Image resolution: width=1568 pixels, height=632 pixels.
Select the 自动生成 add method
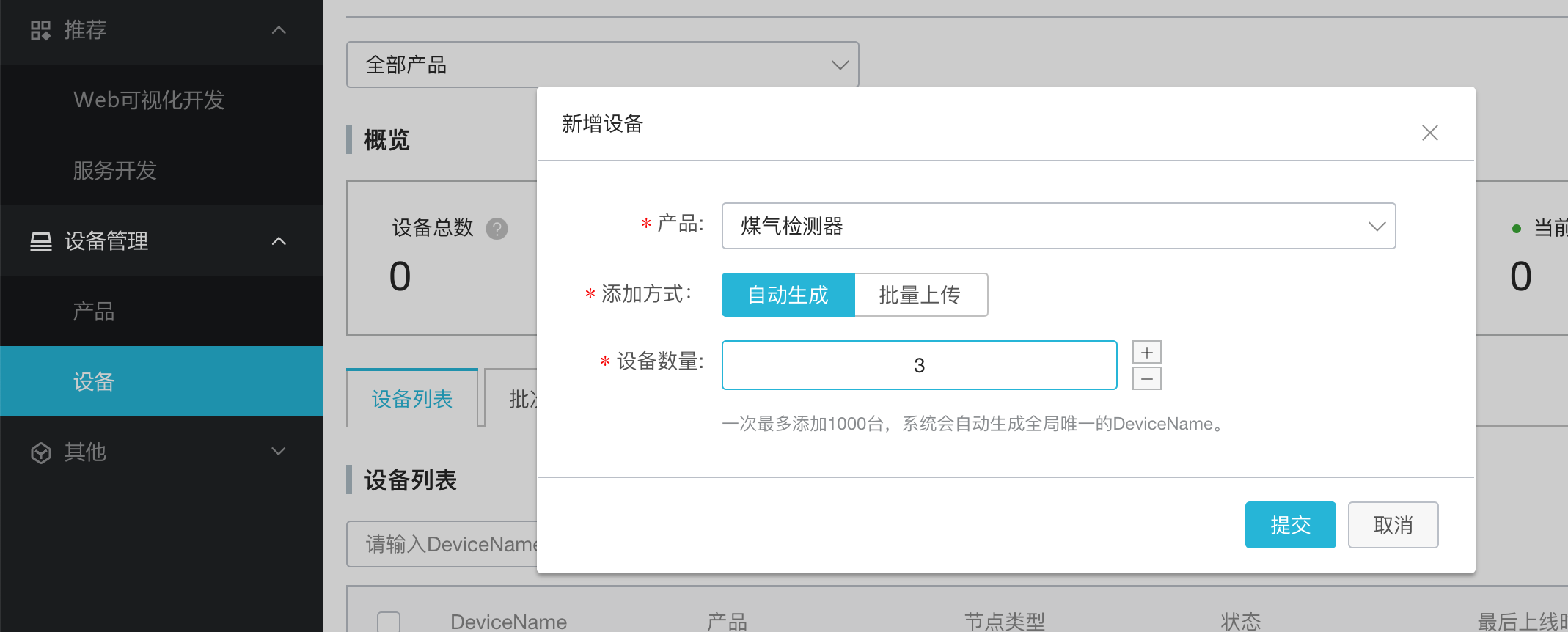click(788, 295)
